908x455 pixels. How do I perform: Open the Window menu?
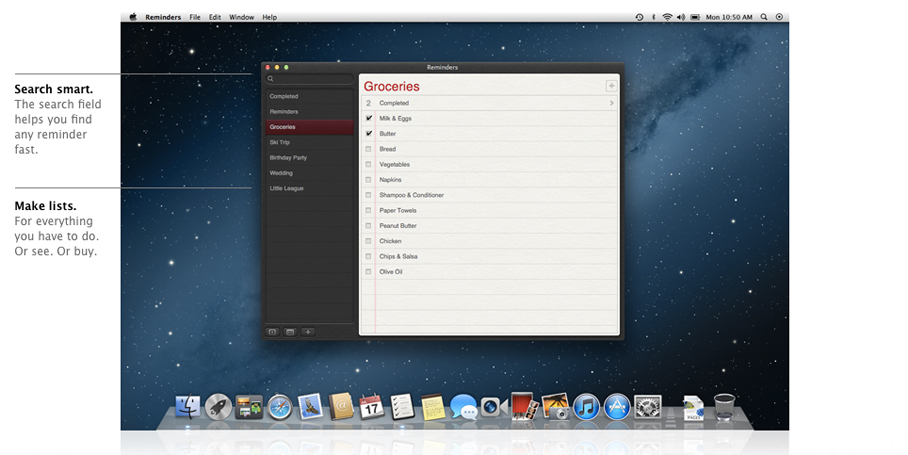click(x=241, y=17)
